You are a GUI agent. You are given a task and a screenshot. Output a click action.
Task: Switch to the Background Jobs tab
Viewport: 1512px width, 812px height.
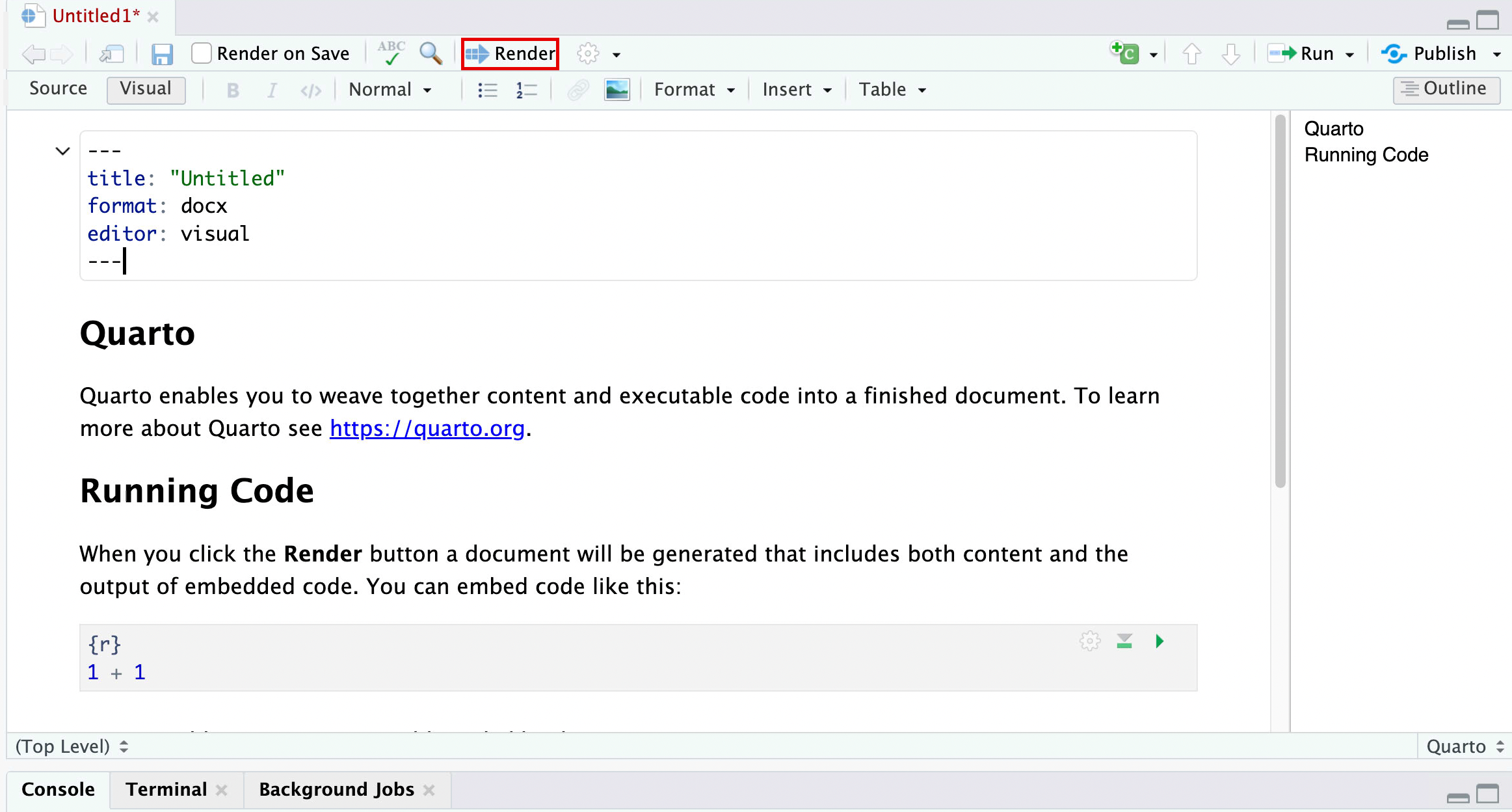(336, 790)
